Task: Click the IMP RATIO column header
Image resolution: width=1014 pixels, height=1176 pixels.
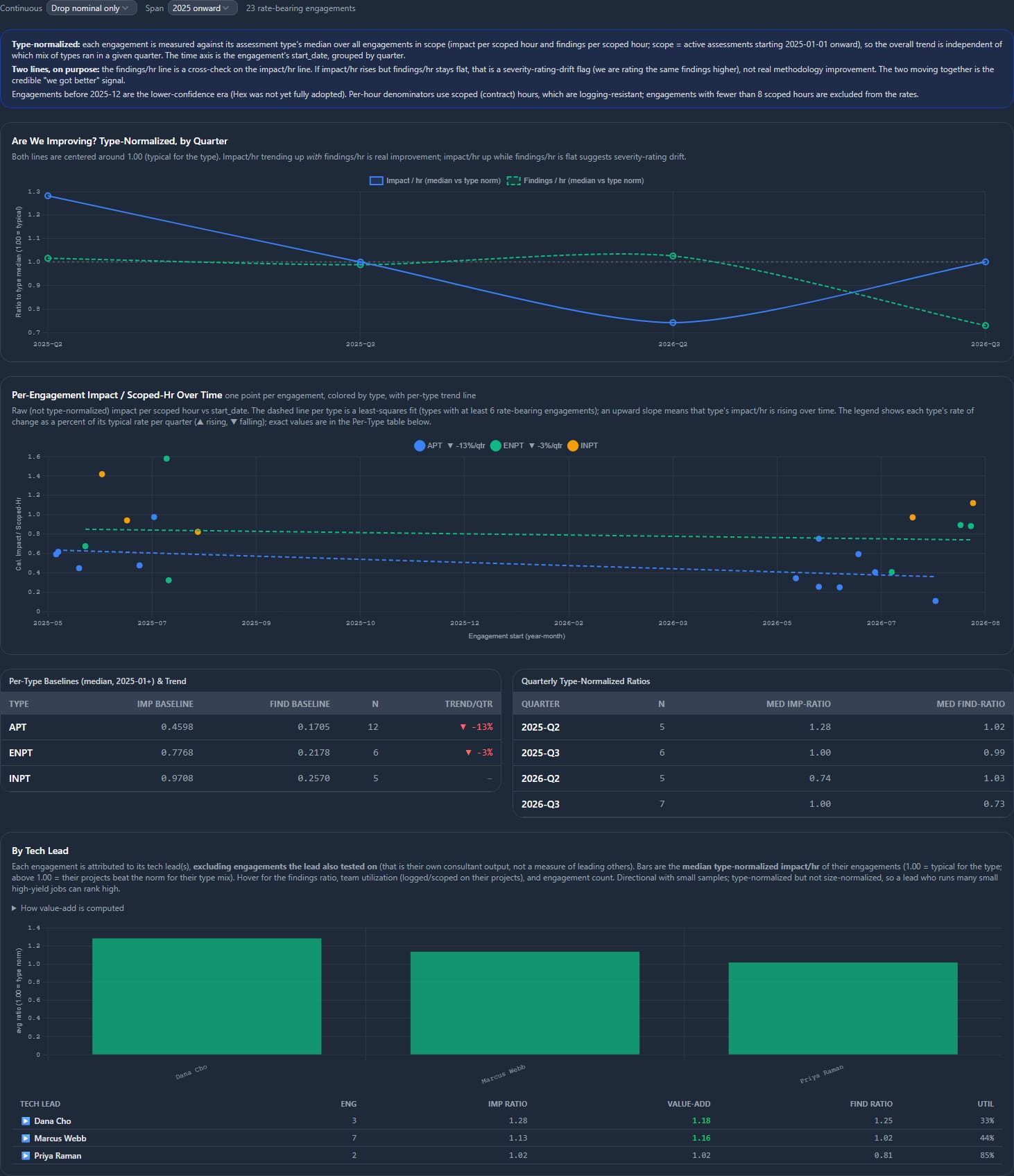Action: 508,1104
